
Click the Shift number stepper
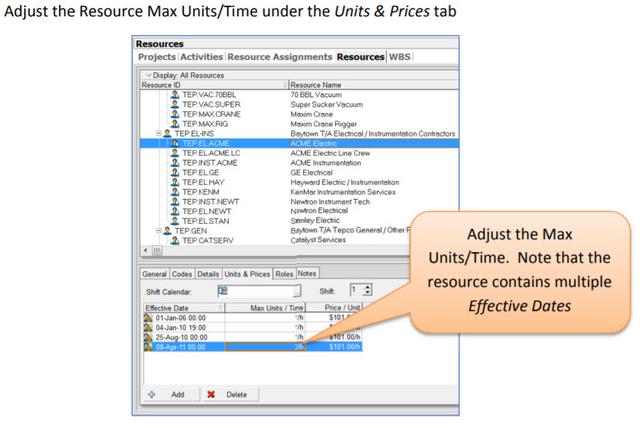367,290
